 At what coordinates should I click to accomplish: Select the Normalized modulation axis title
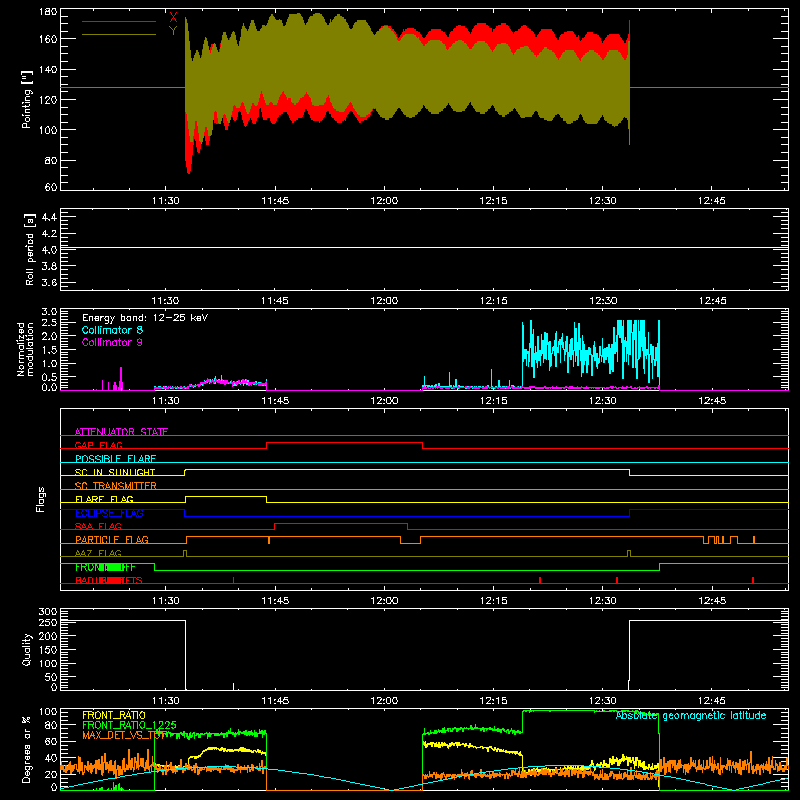coord(26,349)
